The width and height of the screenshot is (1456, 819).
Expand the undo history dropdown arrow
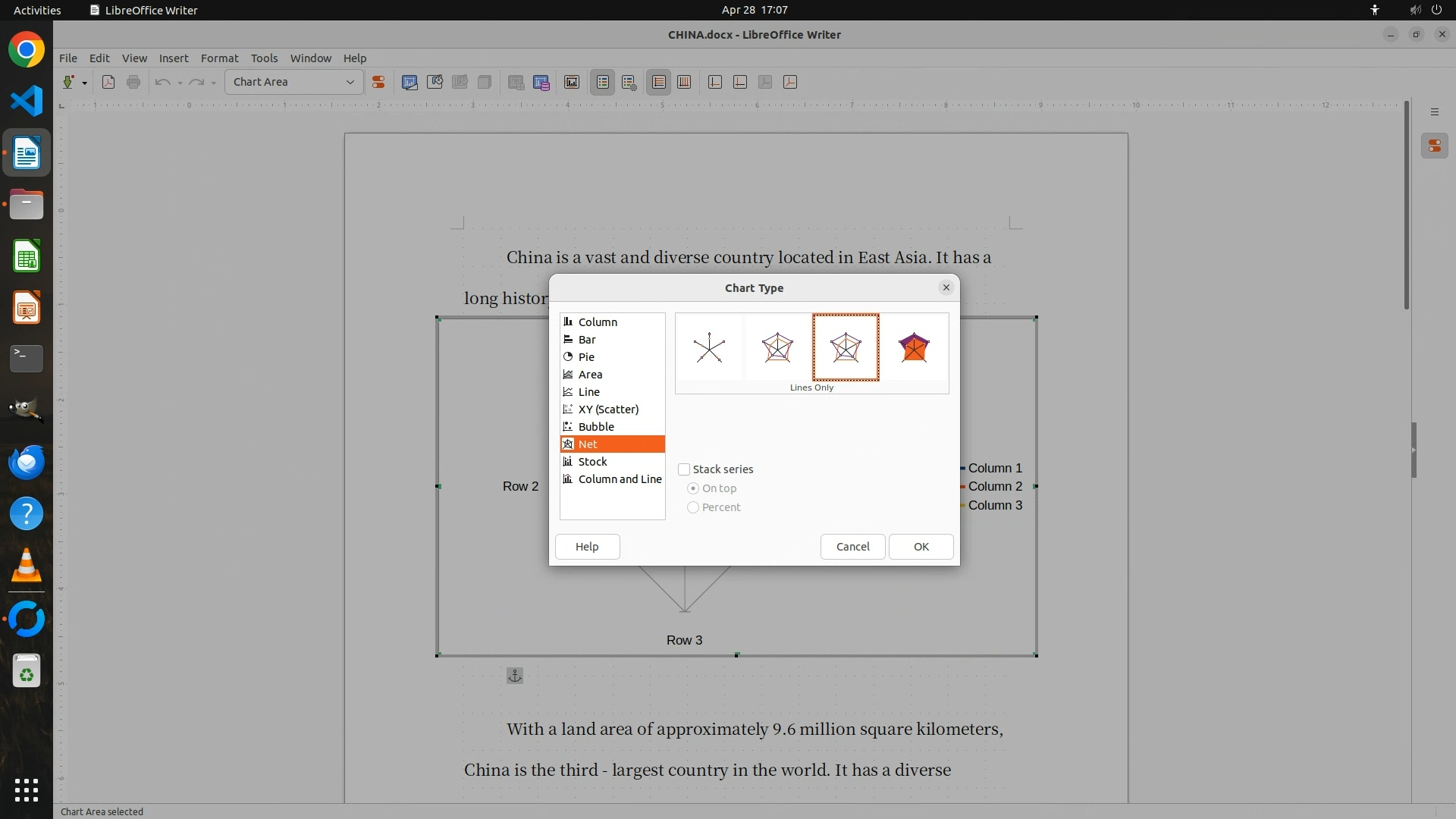tap(180, 83)
